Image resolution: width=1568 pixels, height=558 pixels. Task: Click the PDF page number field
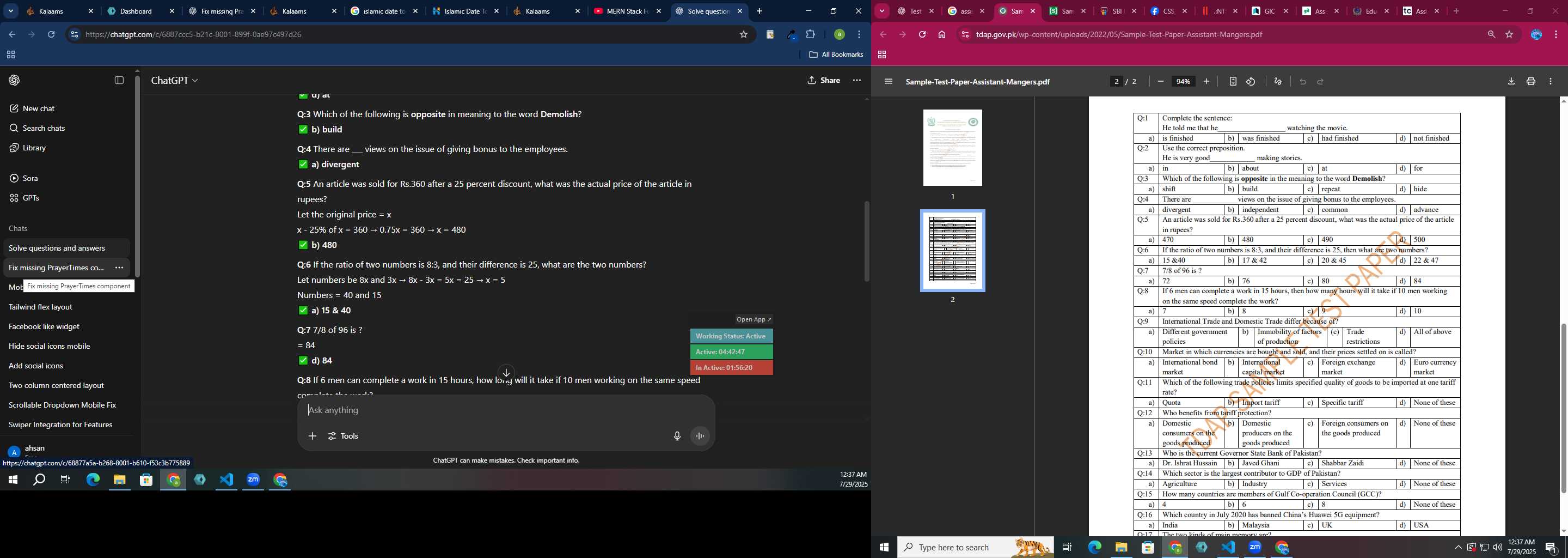pyautogui.click(x=1116, y=82)
